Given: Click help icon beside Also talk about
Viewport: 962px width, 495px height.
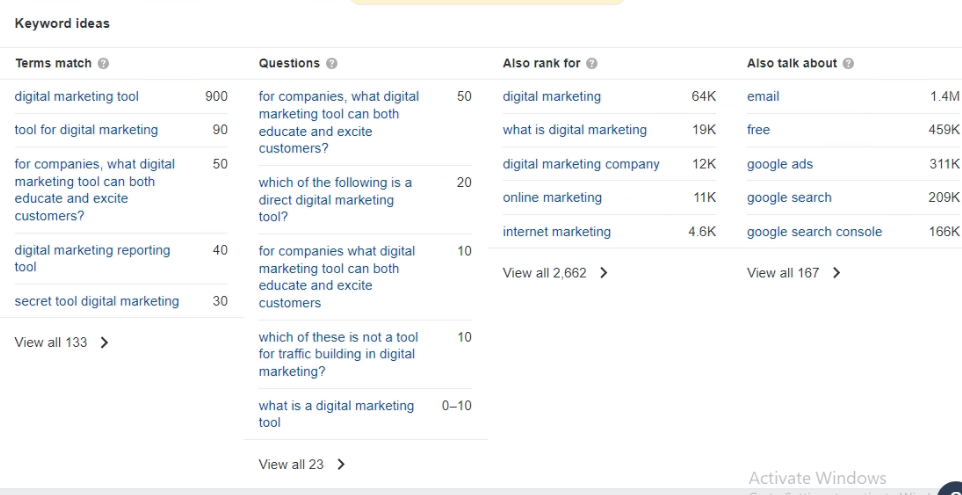Looking at the screenshot, I should pos(848,63).
